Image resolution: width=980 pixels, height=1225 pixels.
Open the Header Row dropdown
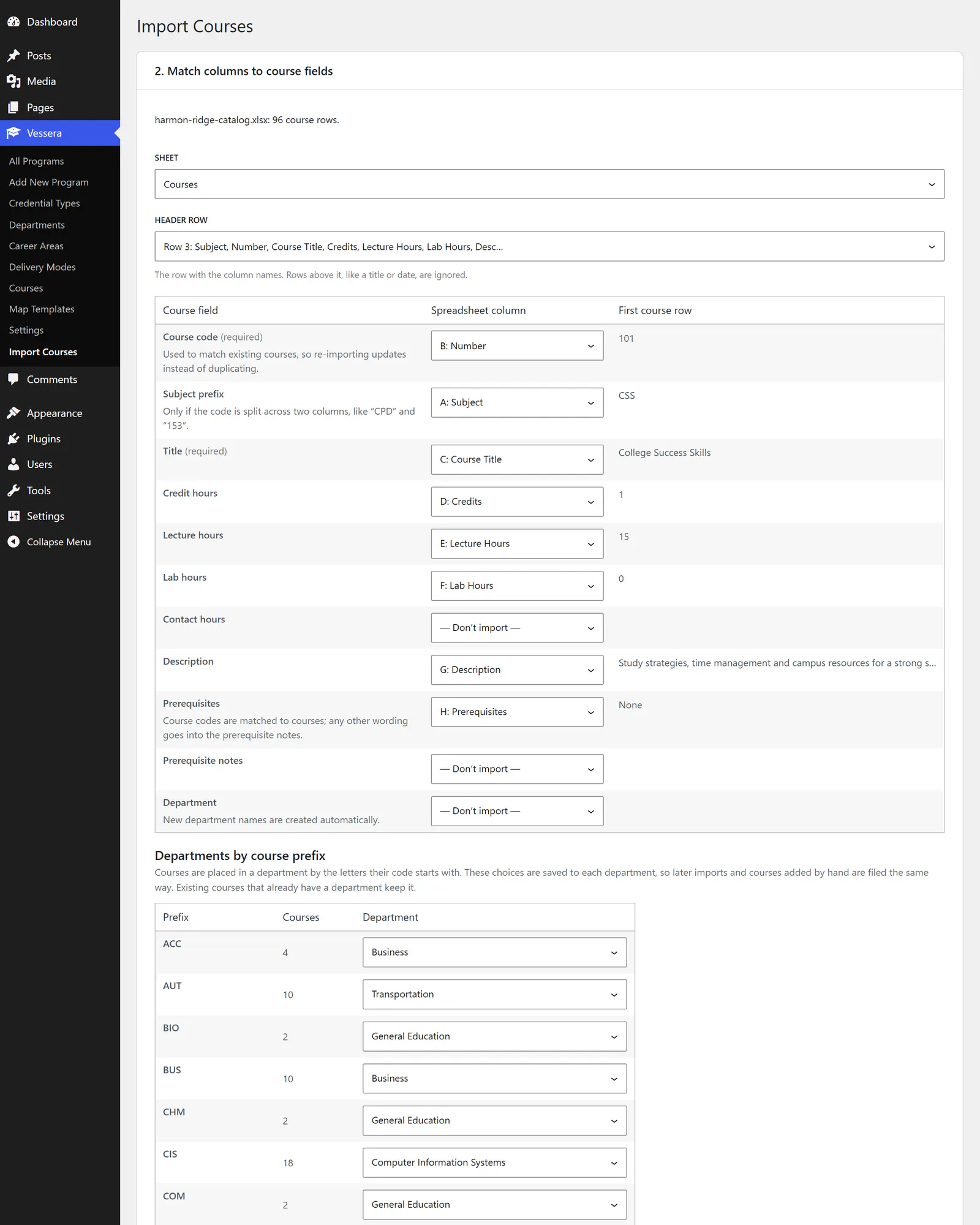pos(549,247)
